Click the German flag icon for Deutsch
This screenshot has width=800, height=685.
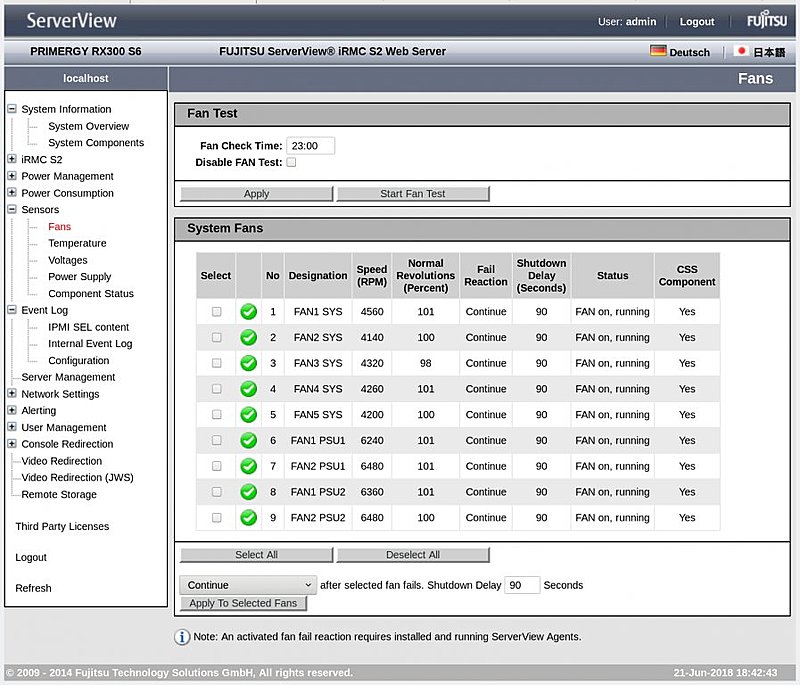pos(658,51)
